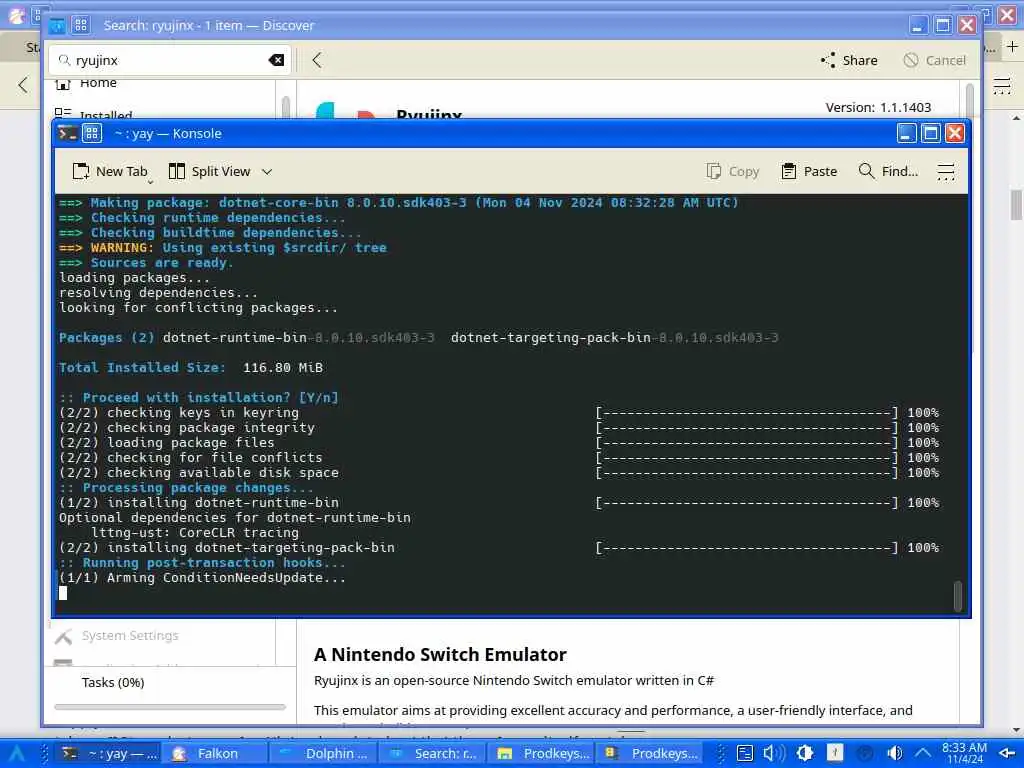This screenshot has height=768, width=1024.
Task: Switch to the Search Discover taskbar entry
Action: 432,754
